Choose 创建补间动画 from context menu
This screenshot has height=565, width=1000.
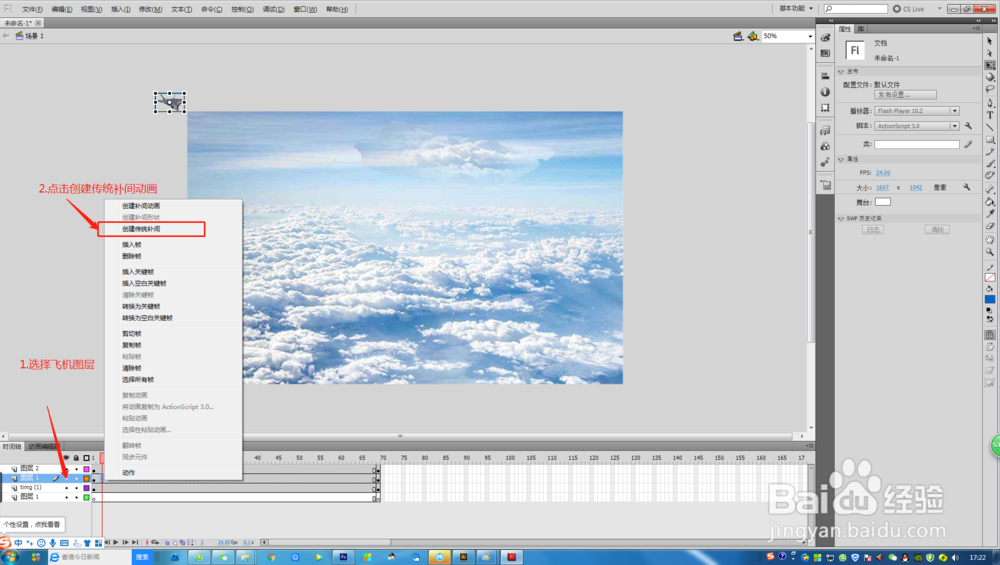pos(141,206)
